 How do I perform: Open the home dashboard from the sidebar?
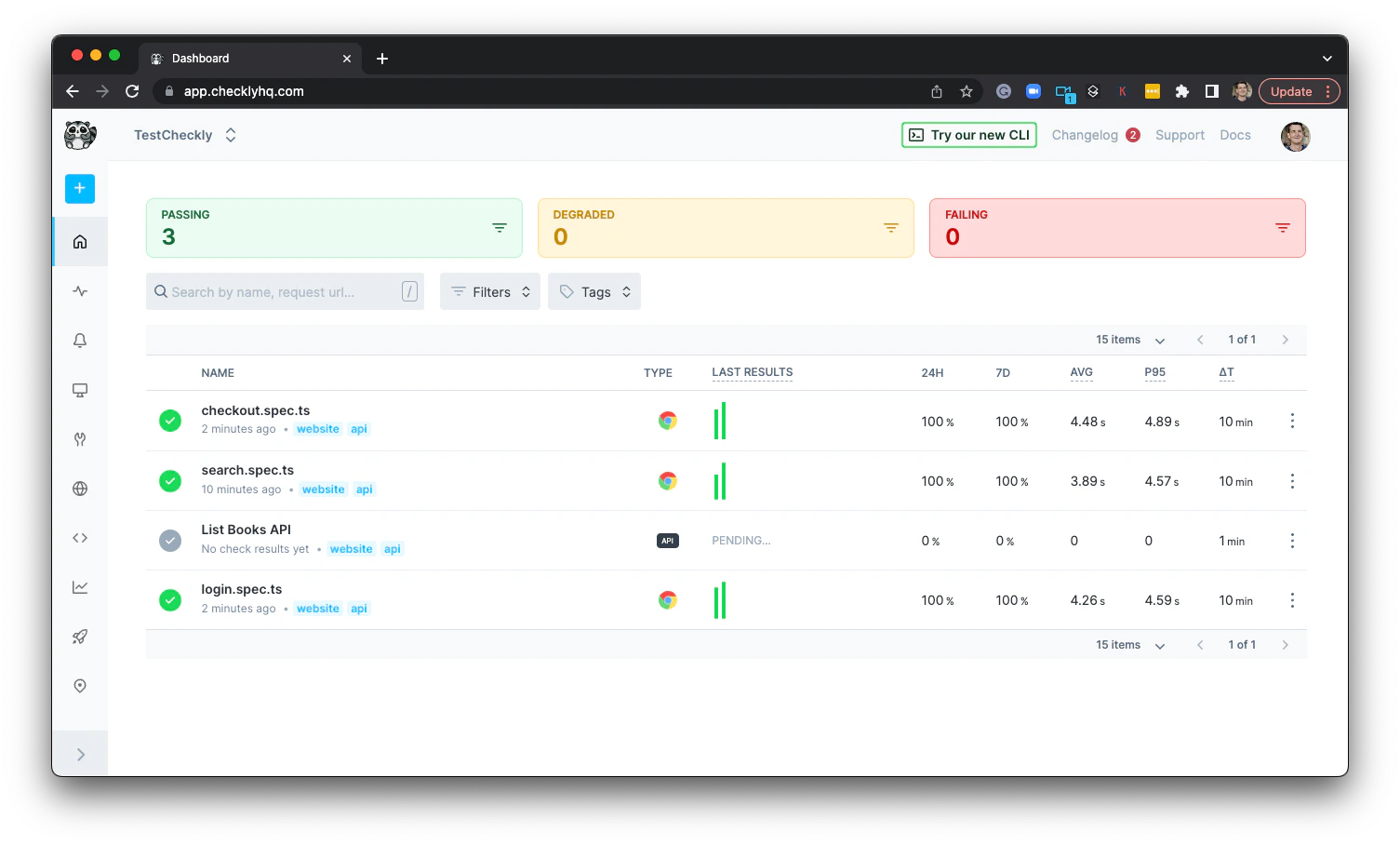coord(79,241)
